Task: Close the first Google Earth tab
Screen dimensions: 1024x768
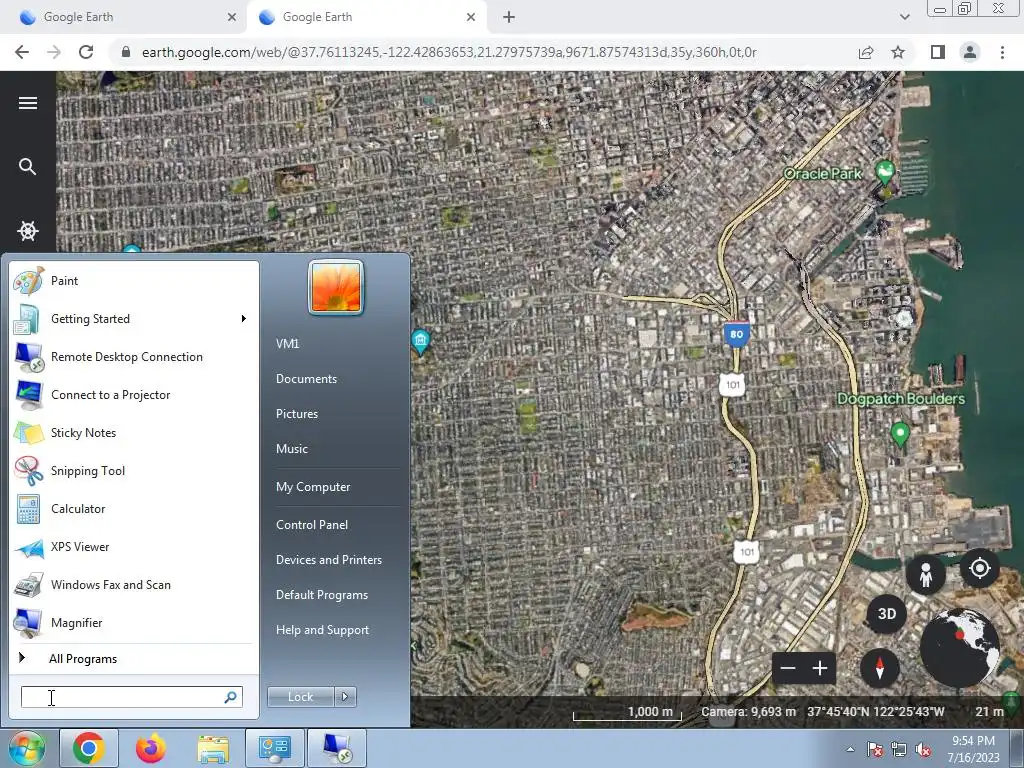Action: pos(231,17)
